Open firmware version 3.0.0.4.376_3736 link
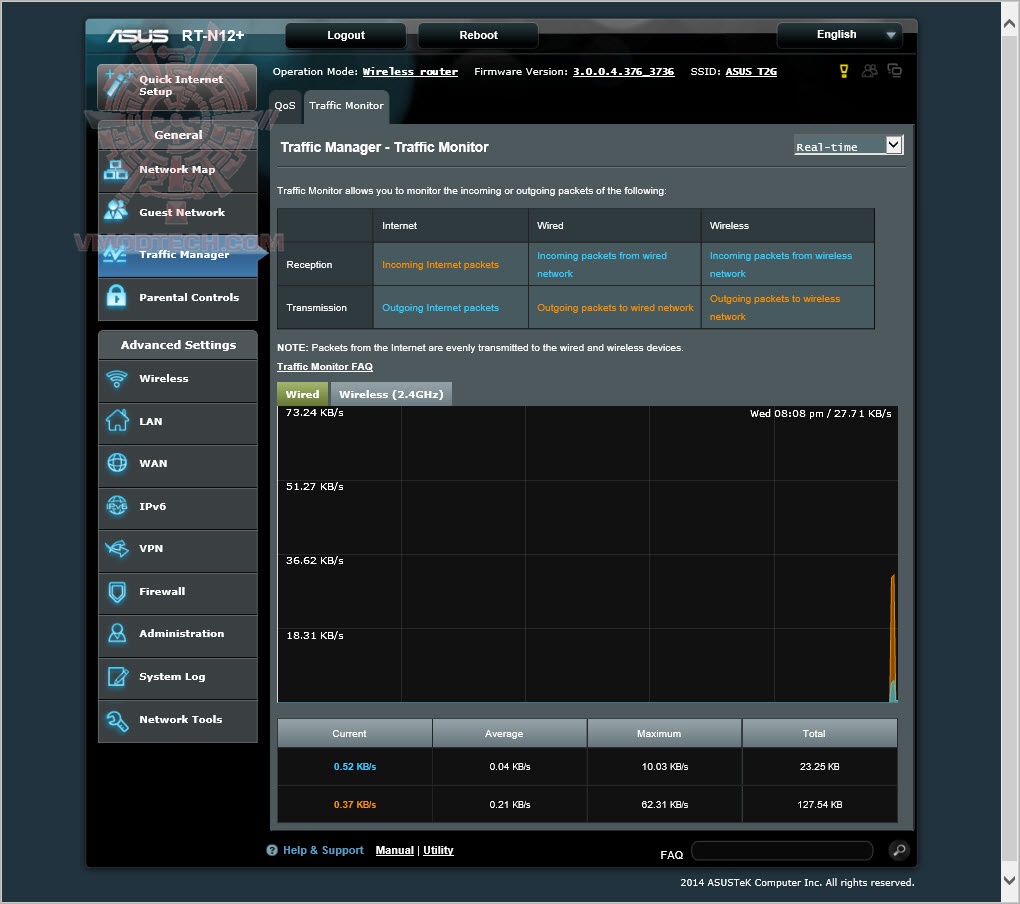1020x904 pixels. [623, 72]
